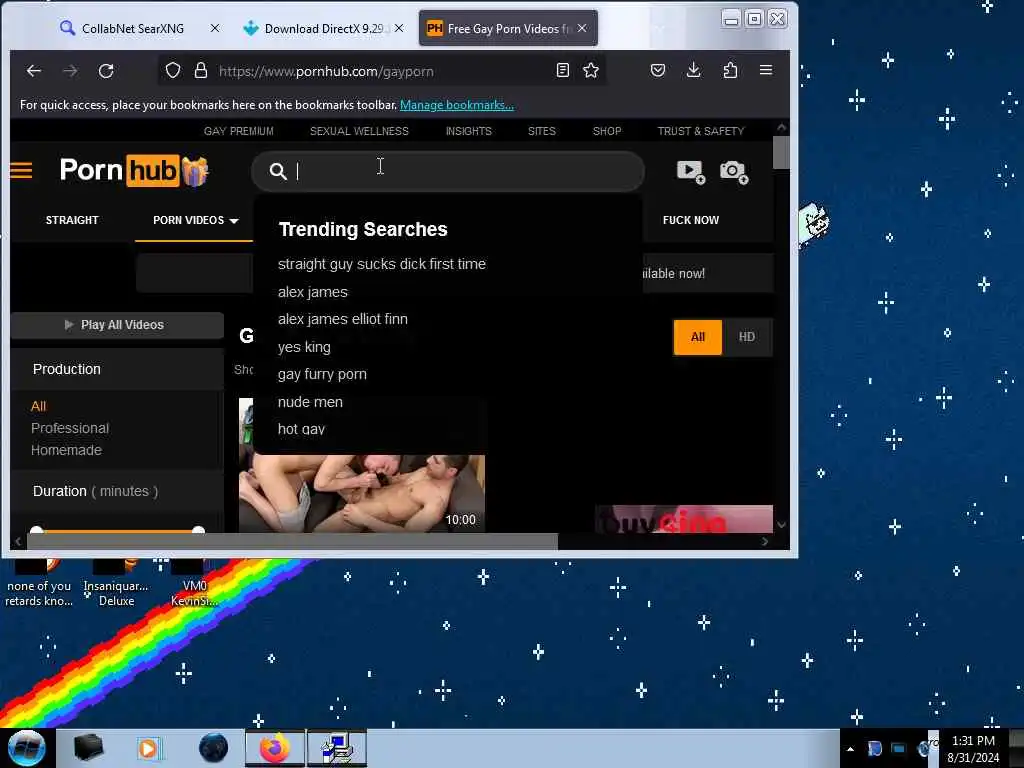Select trending search 'yes king'
1024x768 pixels.
304,347
